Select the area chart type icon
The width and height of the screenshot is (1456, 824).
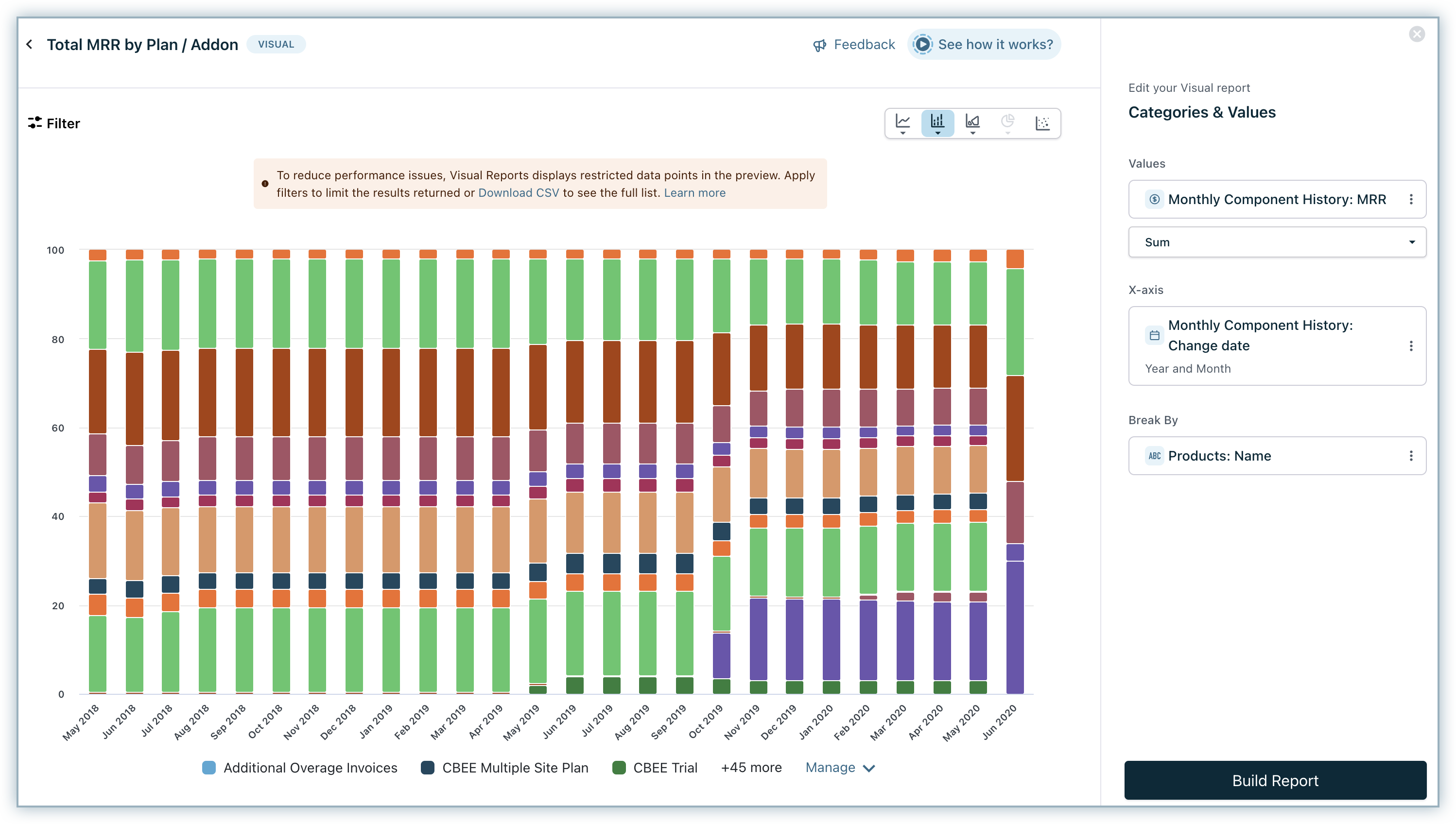tap(972, 122)
